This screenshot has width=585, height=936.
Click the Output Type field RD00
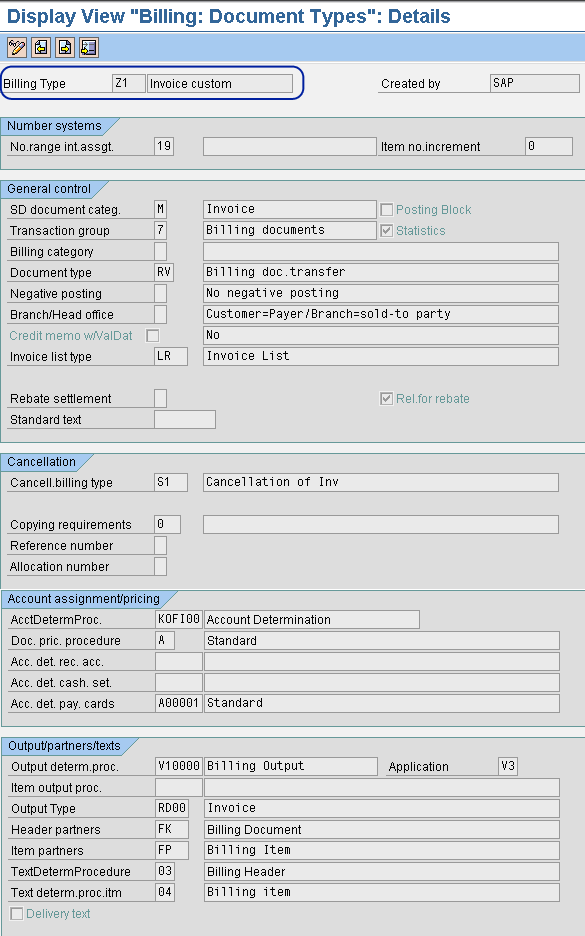tap(173, 808)
